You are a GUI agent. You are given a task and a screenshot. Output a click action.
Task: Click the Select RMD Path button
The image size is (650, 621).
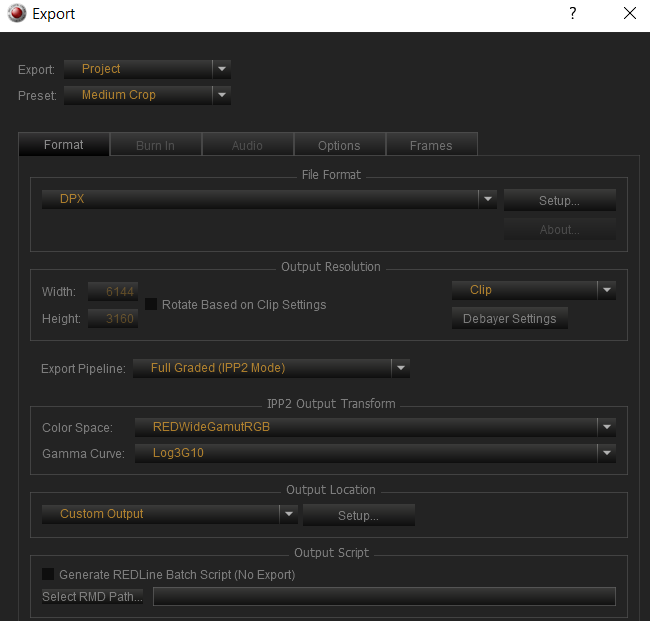click(92, 597)
